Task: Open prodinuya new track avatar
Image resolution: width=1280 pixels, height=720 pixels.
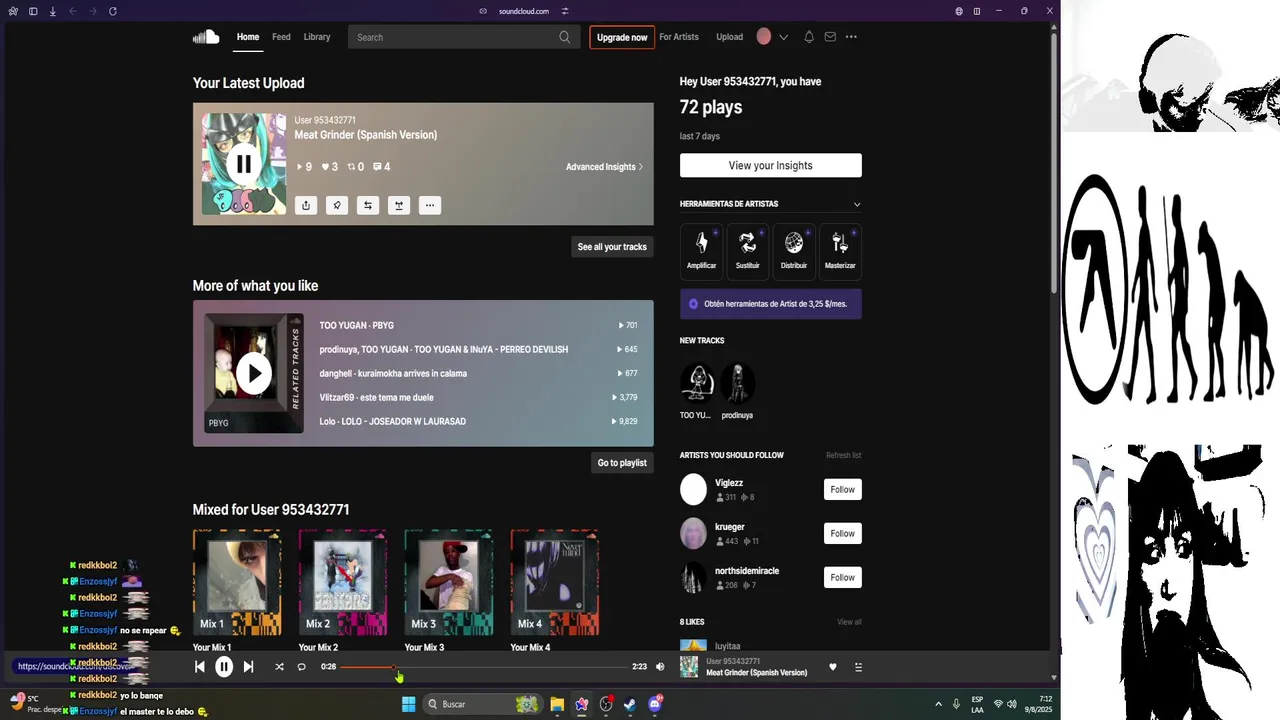Action: click(x=737, y=382)
